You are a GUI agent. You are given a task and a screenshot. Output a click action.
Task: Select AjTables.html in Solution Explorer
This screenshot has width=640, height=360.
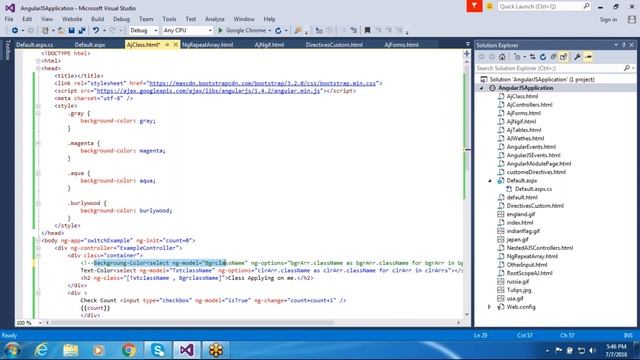pyautogui.click(x=524, y=130)
